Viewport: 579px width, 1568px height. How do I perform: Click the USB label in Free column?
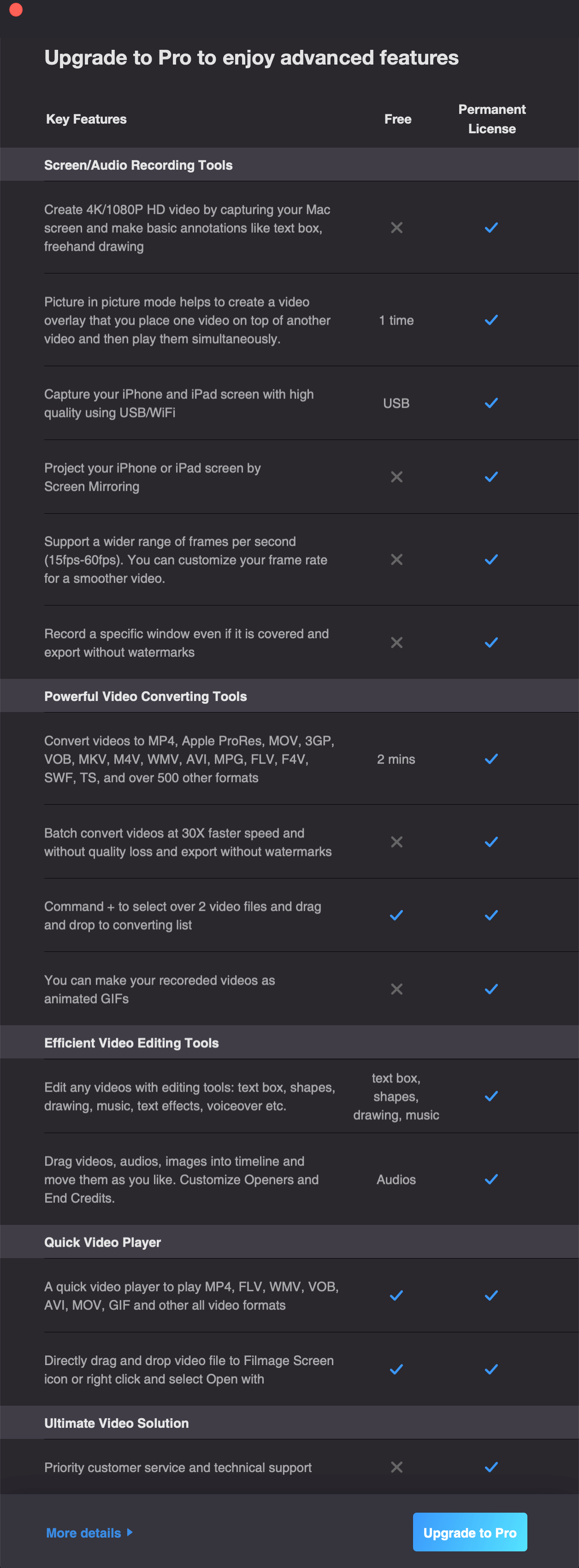click(396, 403)
